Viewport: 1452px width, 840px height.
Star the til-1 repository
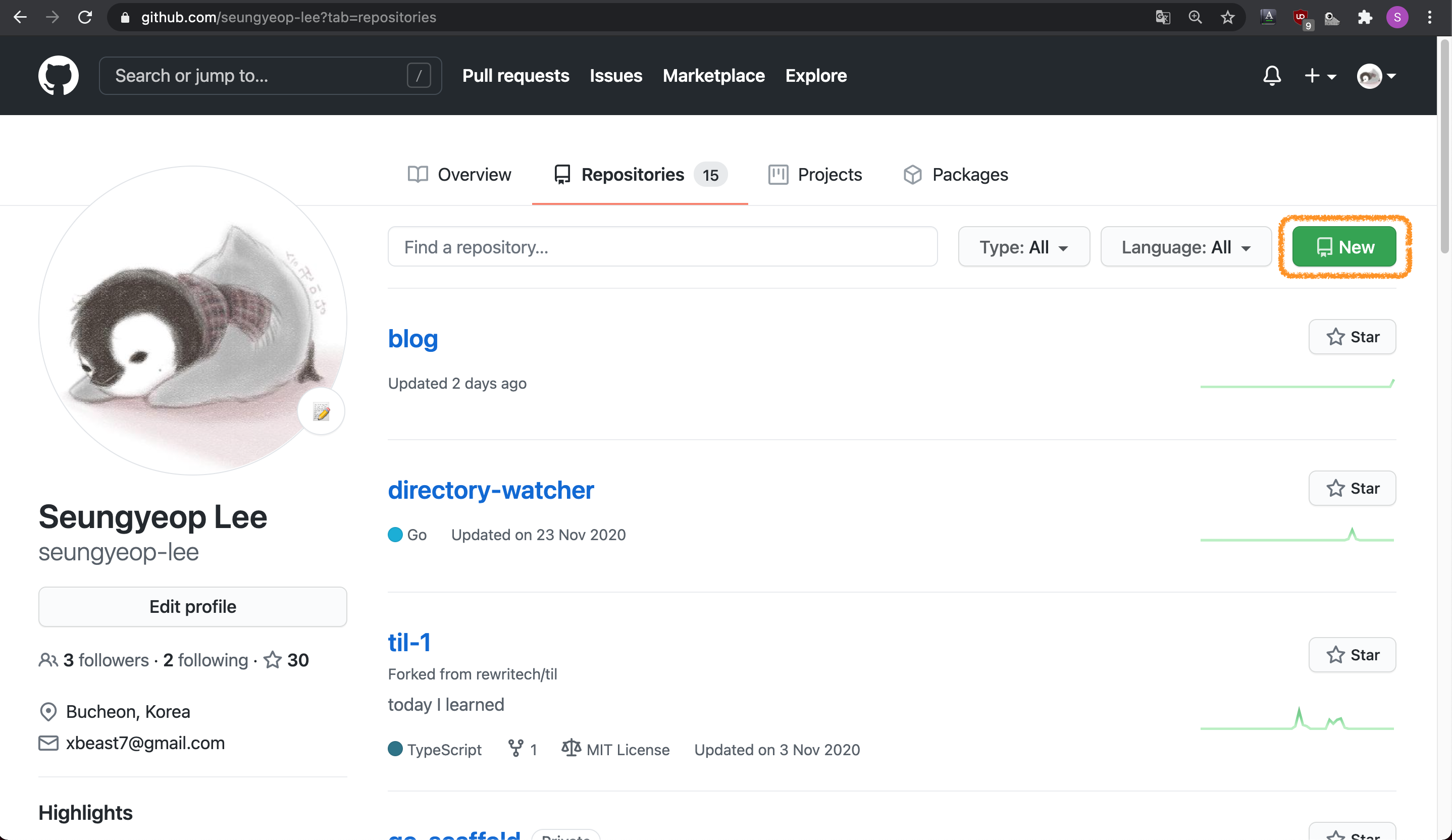coord(1352,655)
